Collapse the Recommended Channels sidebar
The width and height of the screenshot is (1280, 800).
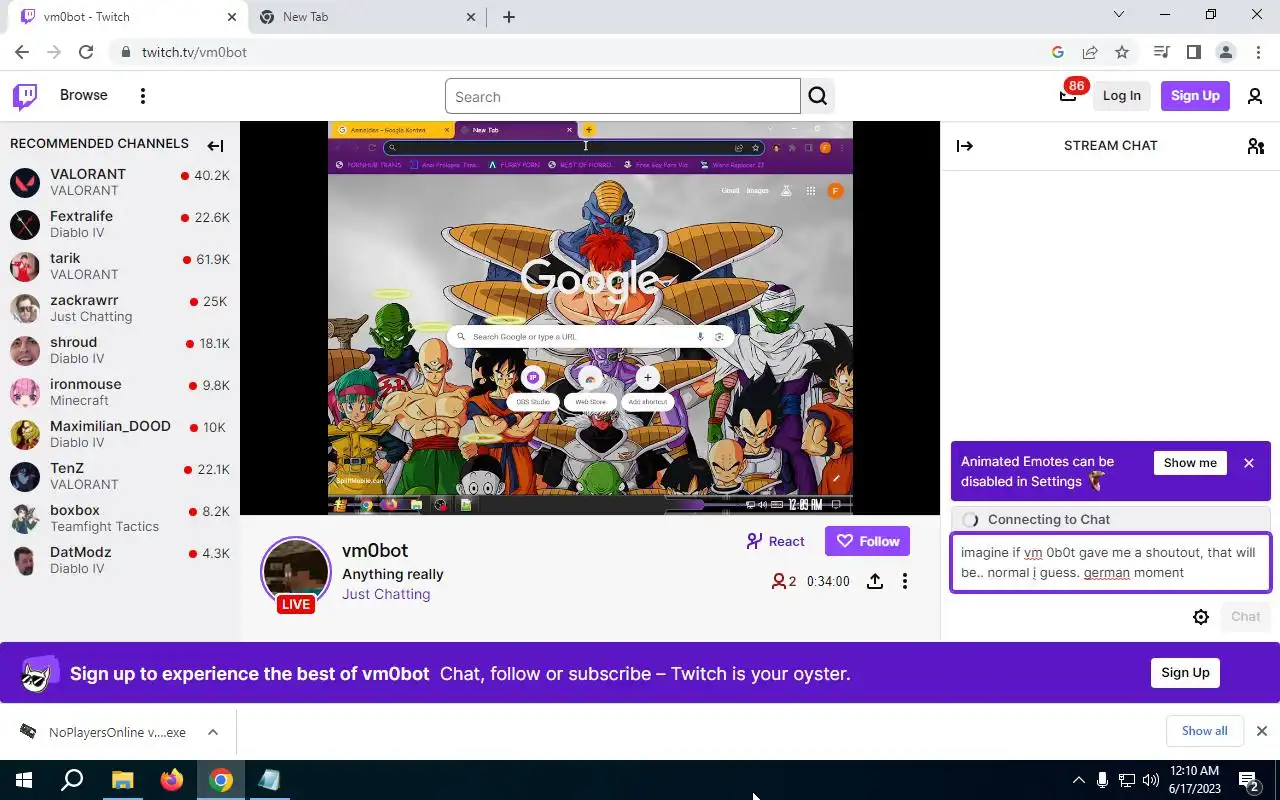[215, 146]
